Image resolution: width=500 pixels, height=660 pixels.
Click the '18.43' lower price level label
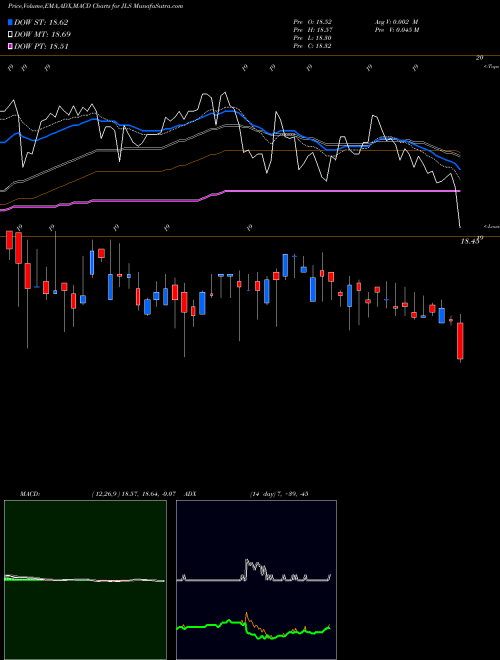click(x=470, y=242)
